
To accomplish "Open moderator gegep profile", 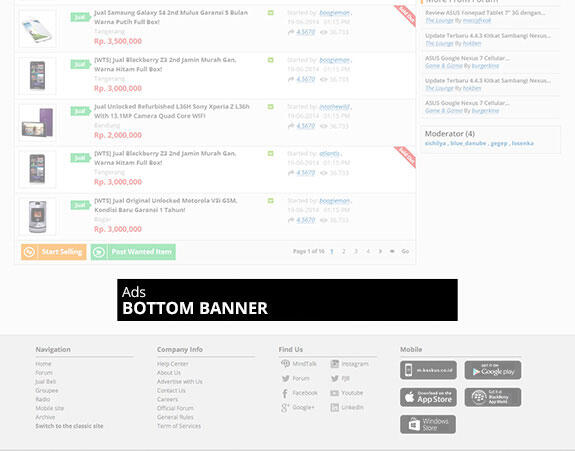I will tap(499, 143).
